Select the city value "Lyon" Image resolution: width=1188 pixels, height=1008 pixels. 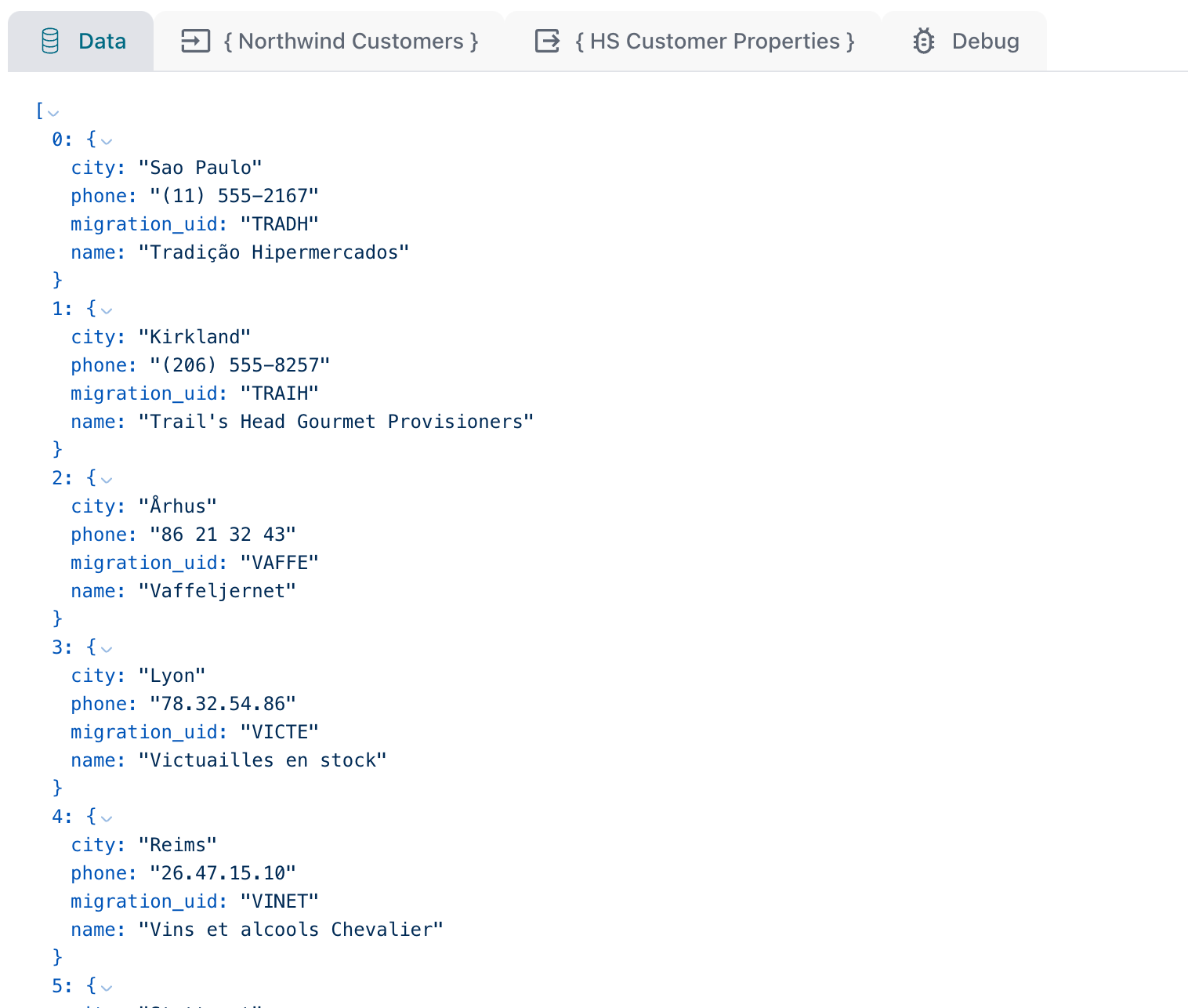click(172, 676)
